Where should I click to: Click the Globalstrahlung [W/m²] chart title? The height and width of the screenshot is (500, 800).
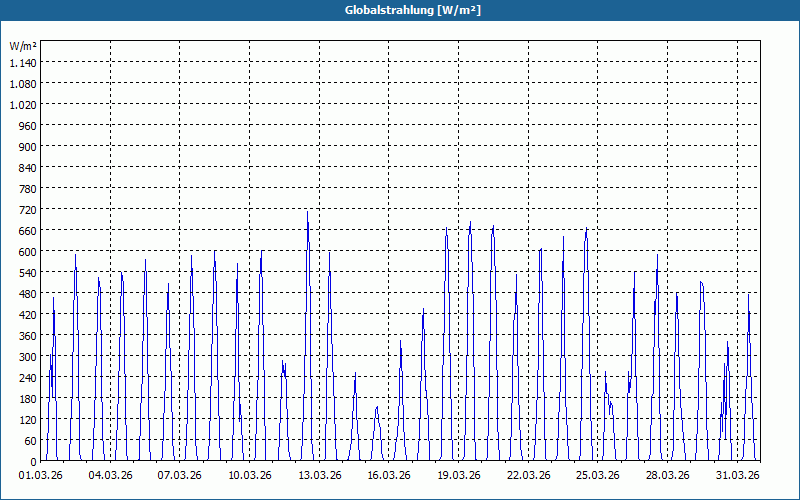pos(413,10)
